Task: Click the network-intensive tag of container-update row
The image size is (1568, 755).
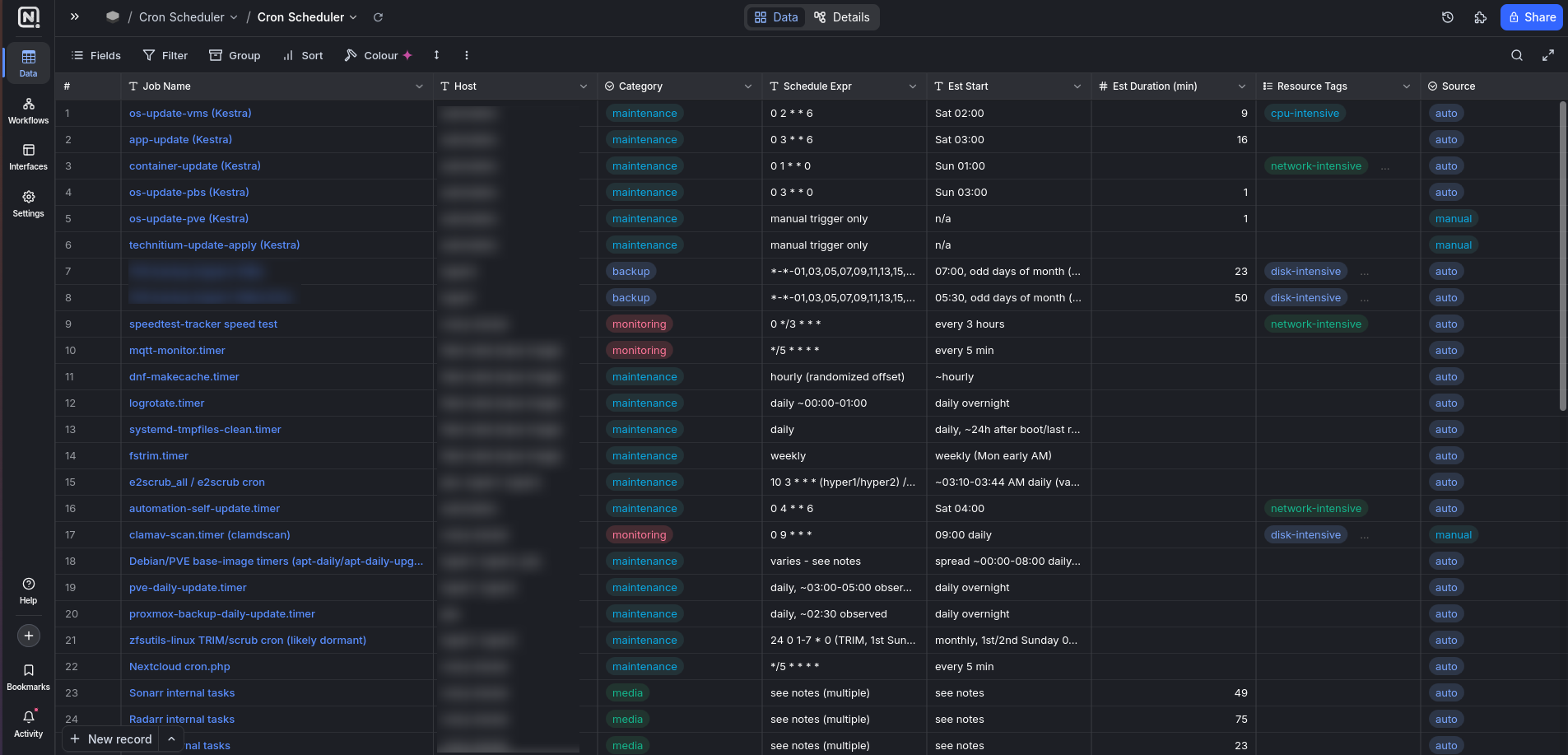Action: point(1315,165)
